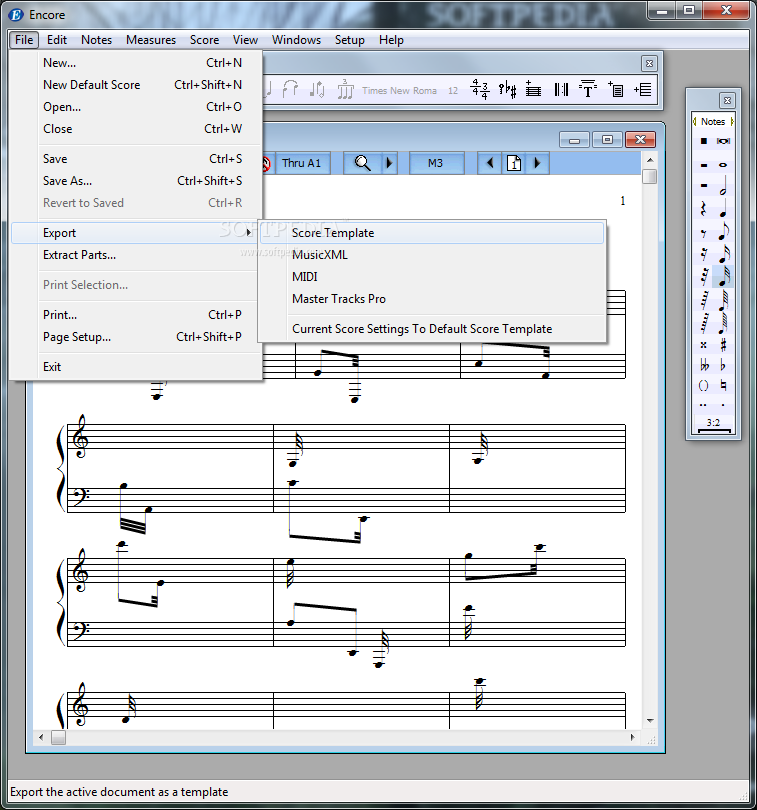Click the magnifying glass zoom tool
Screen dimensions: 757x810
coord(362,163)
